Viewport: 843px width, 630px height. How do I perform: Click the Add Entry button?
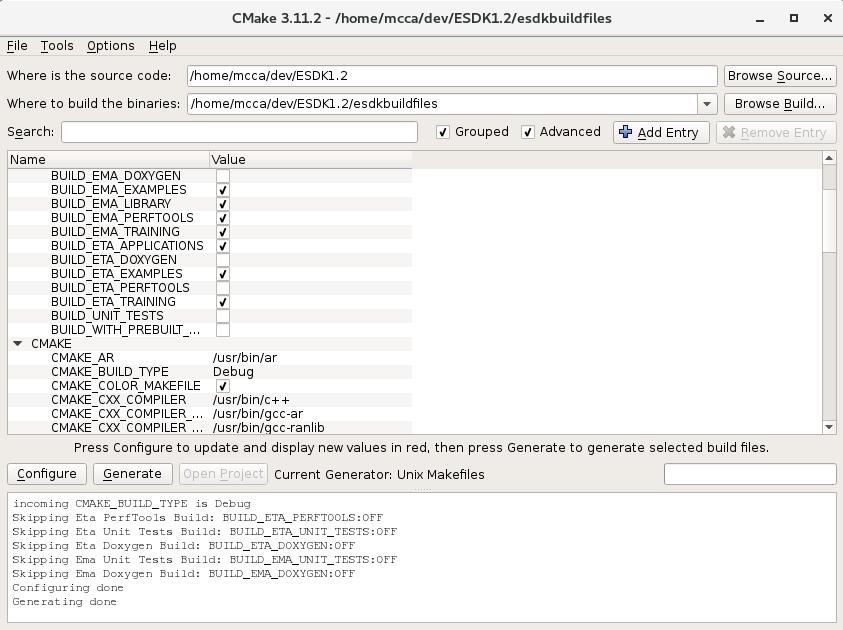point(661,132)
